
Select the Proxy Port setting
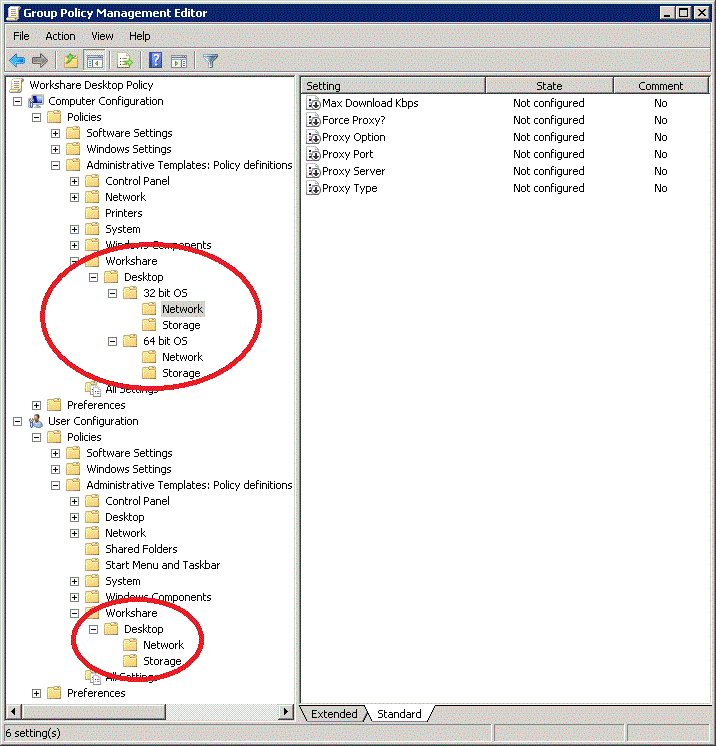point(348,155)
